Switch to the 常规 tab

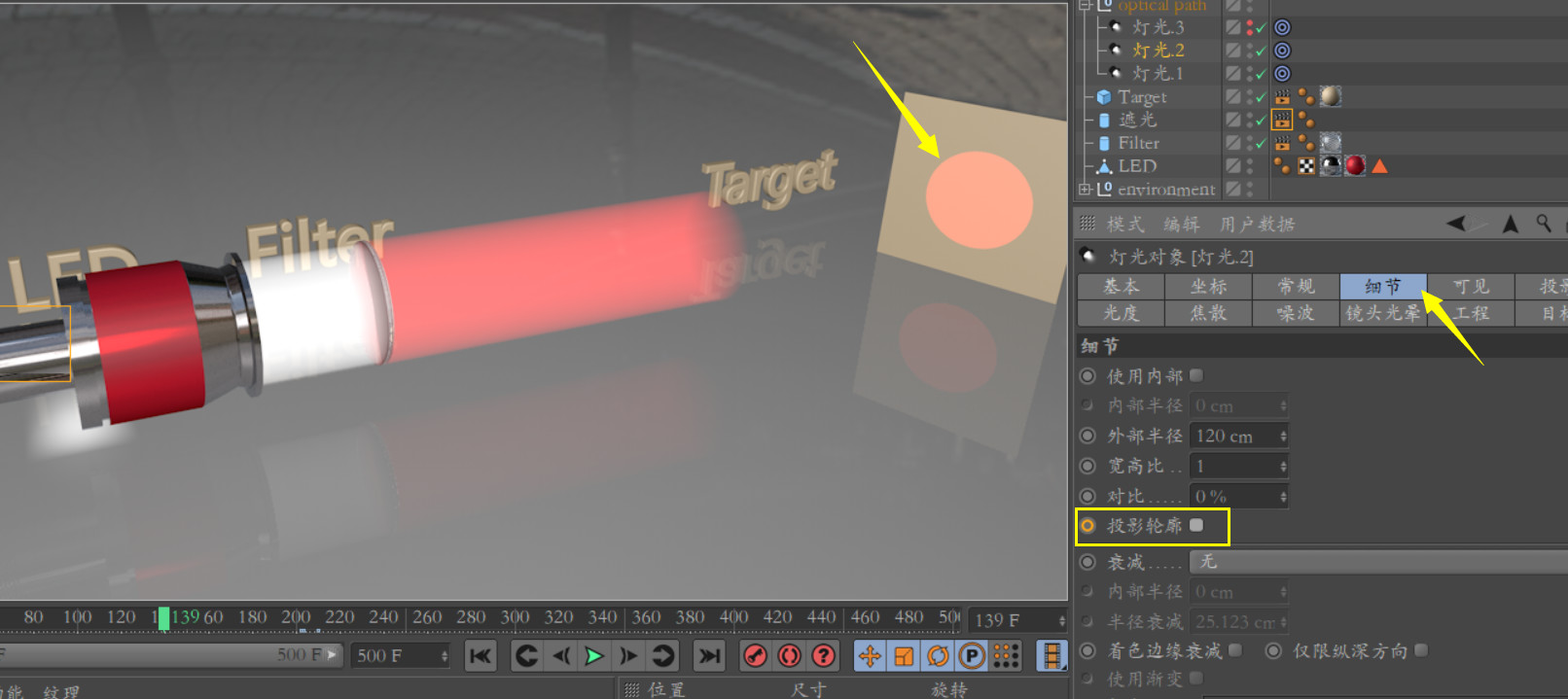1296,286
